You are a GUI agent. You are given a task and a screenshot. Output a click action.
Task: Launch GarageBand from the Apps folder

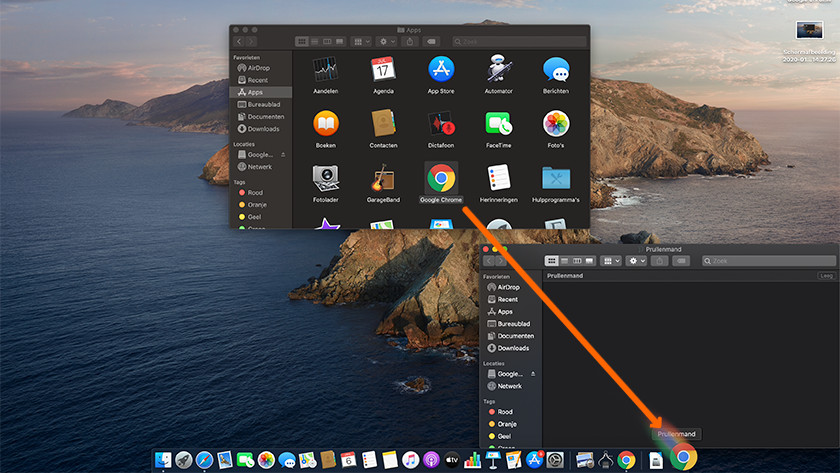click(383, 179)
